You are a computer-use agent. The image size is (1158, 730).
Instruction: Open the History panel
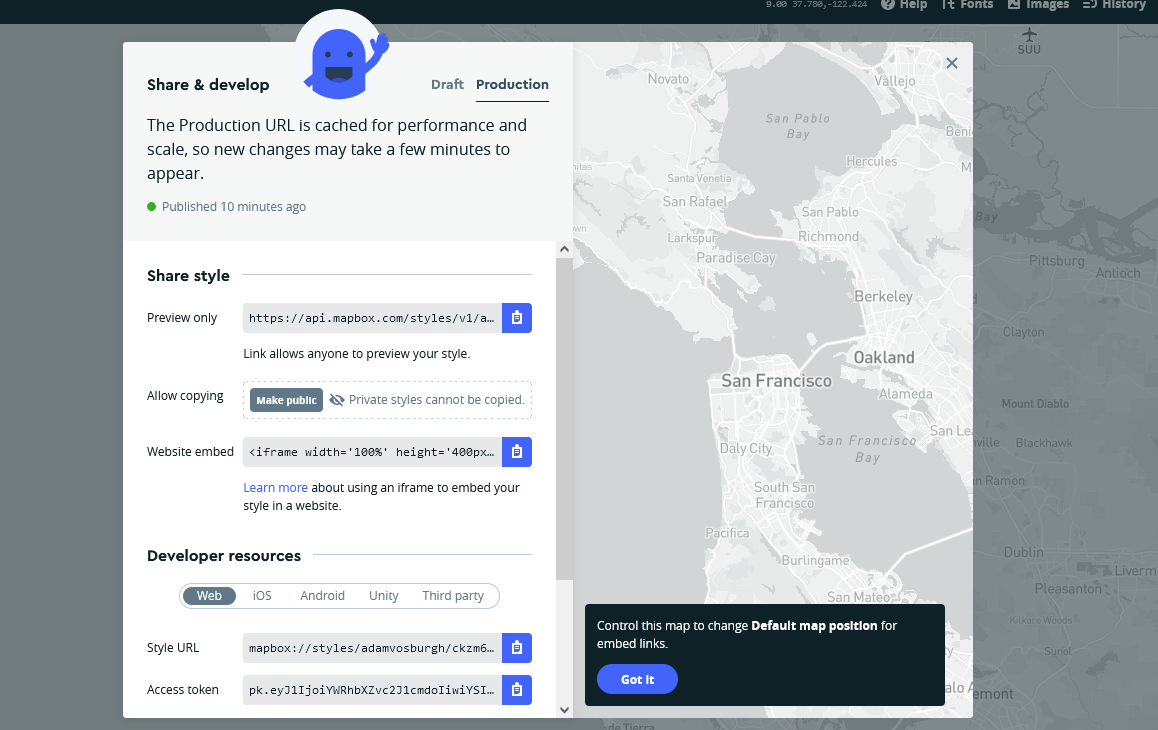tap(1114, 5)
